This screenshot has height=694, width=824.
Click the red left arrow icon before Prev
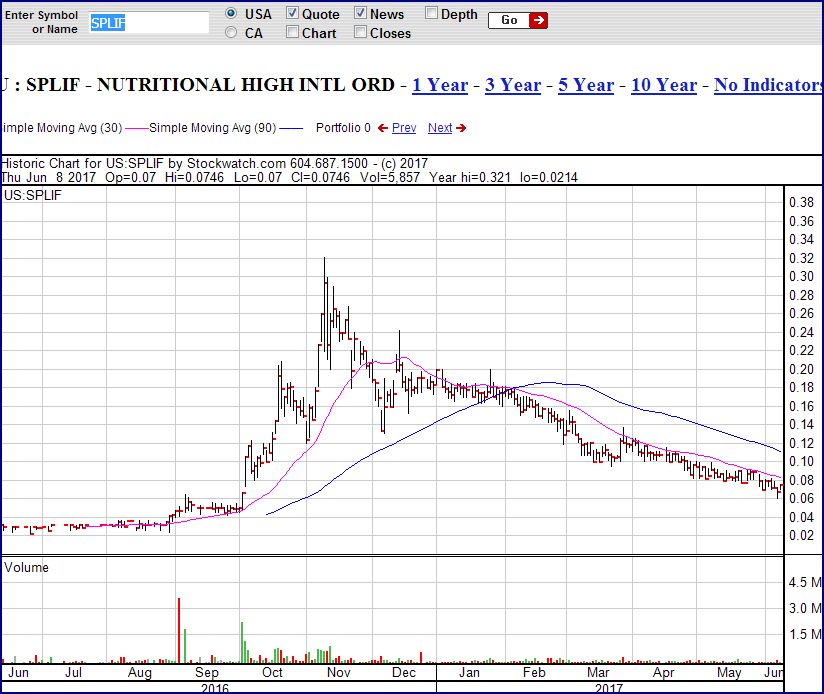[x=384, y=128]
